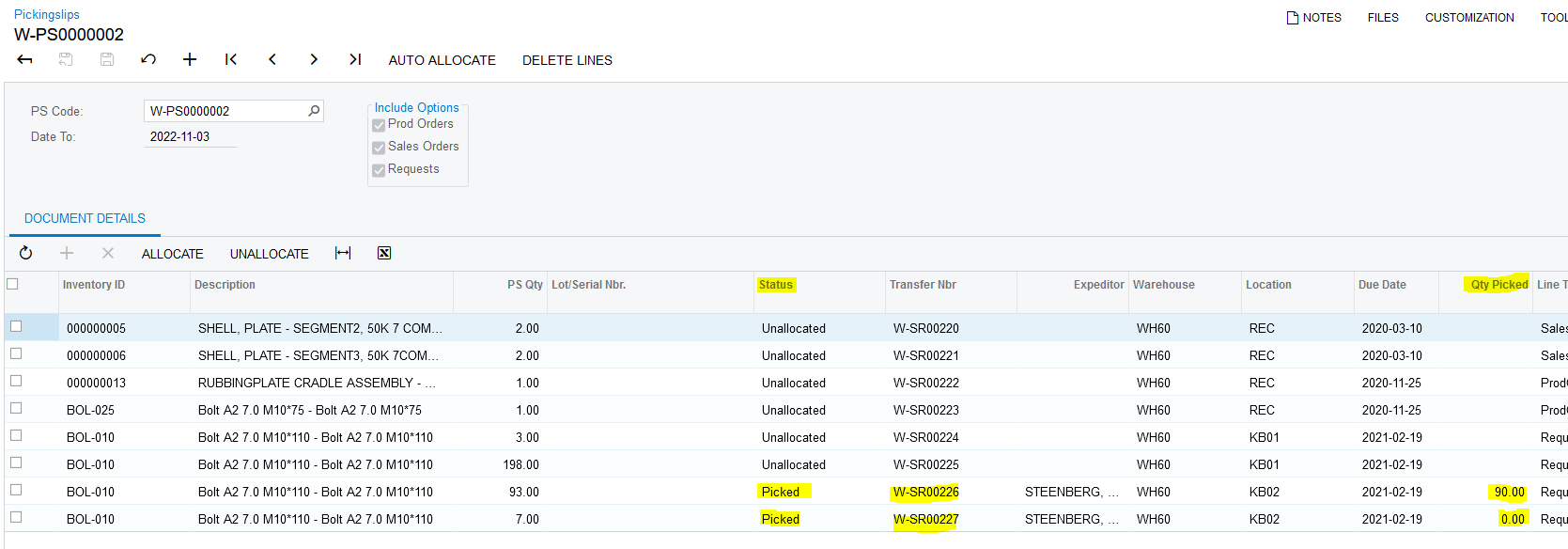Click the Pickingslips breadcrumb link
Image resolution: width=1568 pixels, height=549 pixels.
click(47, 14)
